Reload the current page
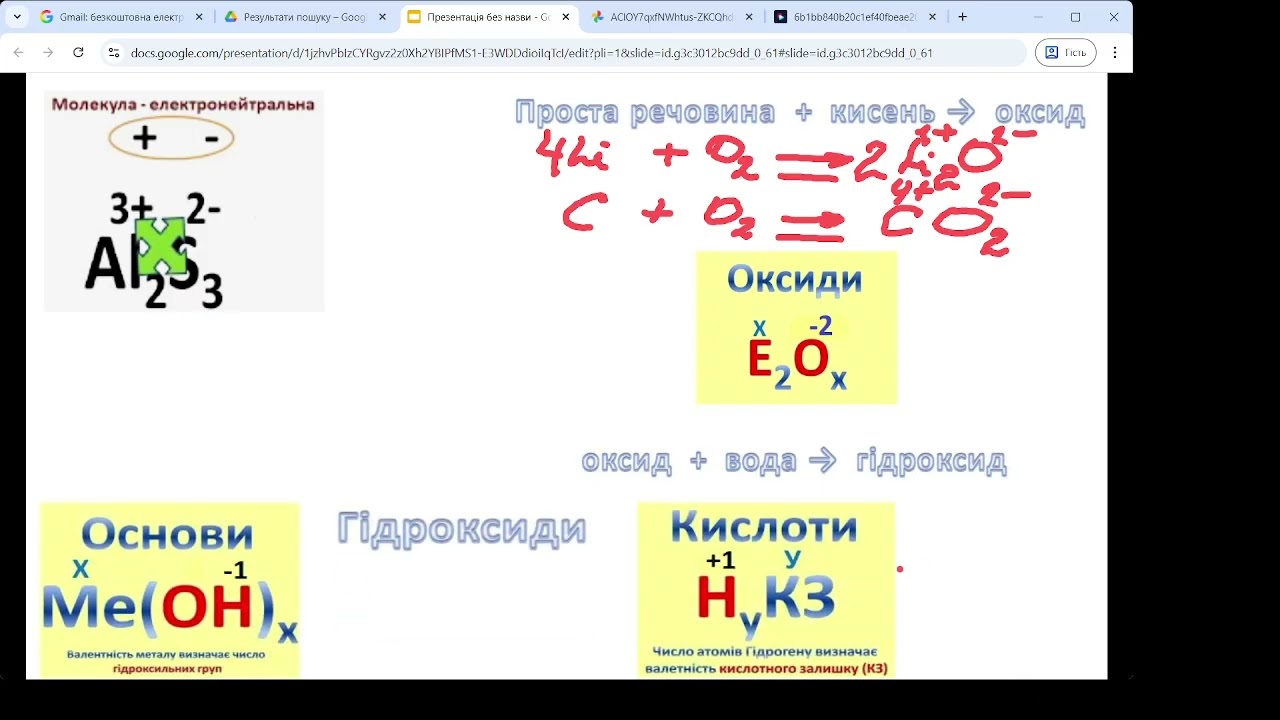Viewport: 1280px width, 720px height. pos(79,52)
